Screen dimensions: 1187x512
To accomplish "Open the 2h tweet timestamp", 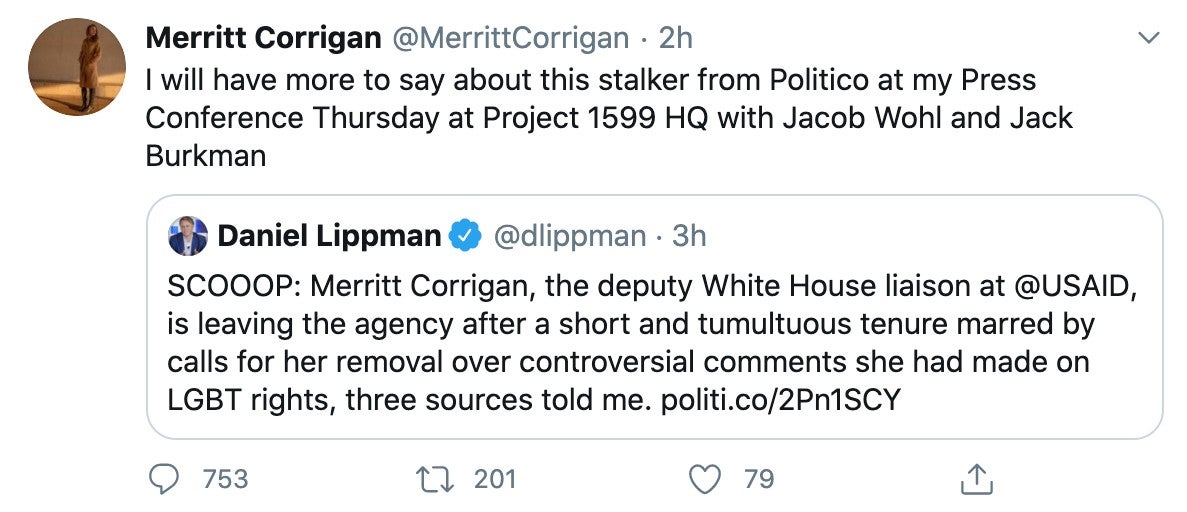I will click(675, 38).
